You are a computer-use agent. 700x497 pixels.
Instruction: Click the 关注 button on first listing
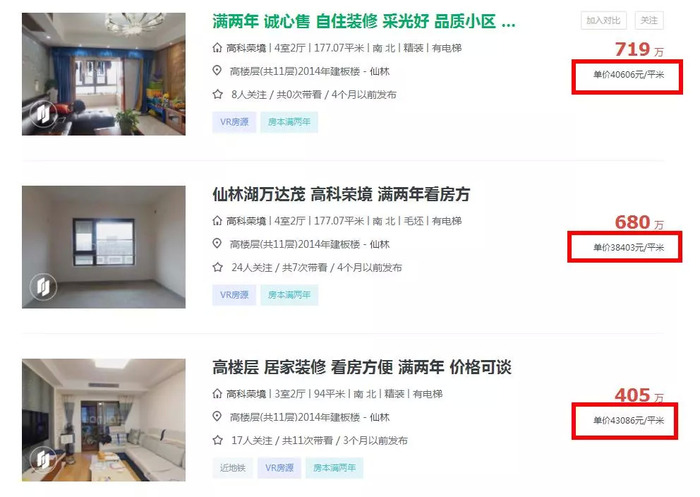pyautogui.click(x=649, y=21)
